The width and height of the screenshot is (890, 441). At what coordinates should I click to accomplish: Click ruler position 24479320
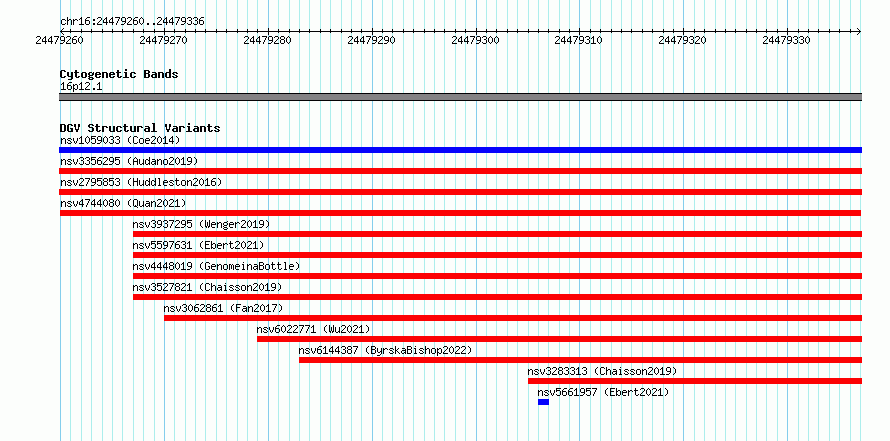(x=683, y=40)
